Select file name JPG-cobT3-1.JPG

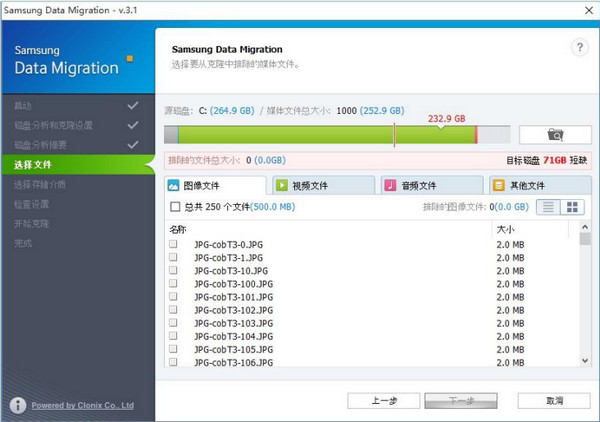point(228,257)
